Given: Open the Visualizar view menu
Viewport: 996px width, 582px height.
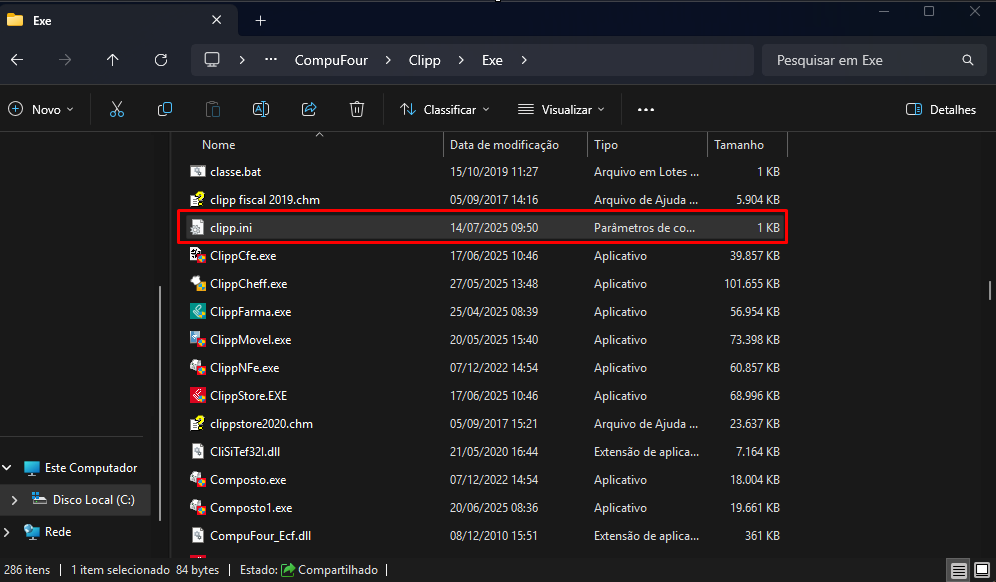Looking at the screenshot, I should (x=562, y=109).
